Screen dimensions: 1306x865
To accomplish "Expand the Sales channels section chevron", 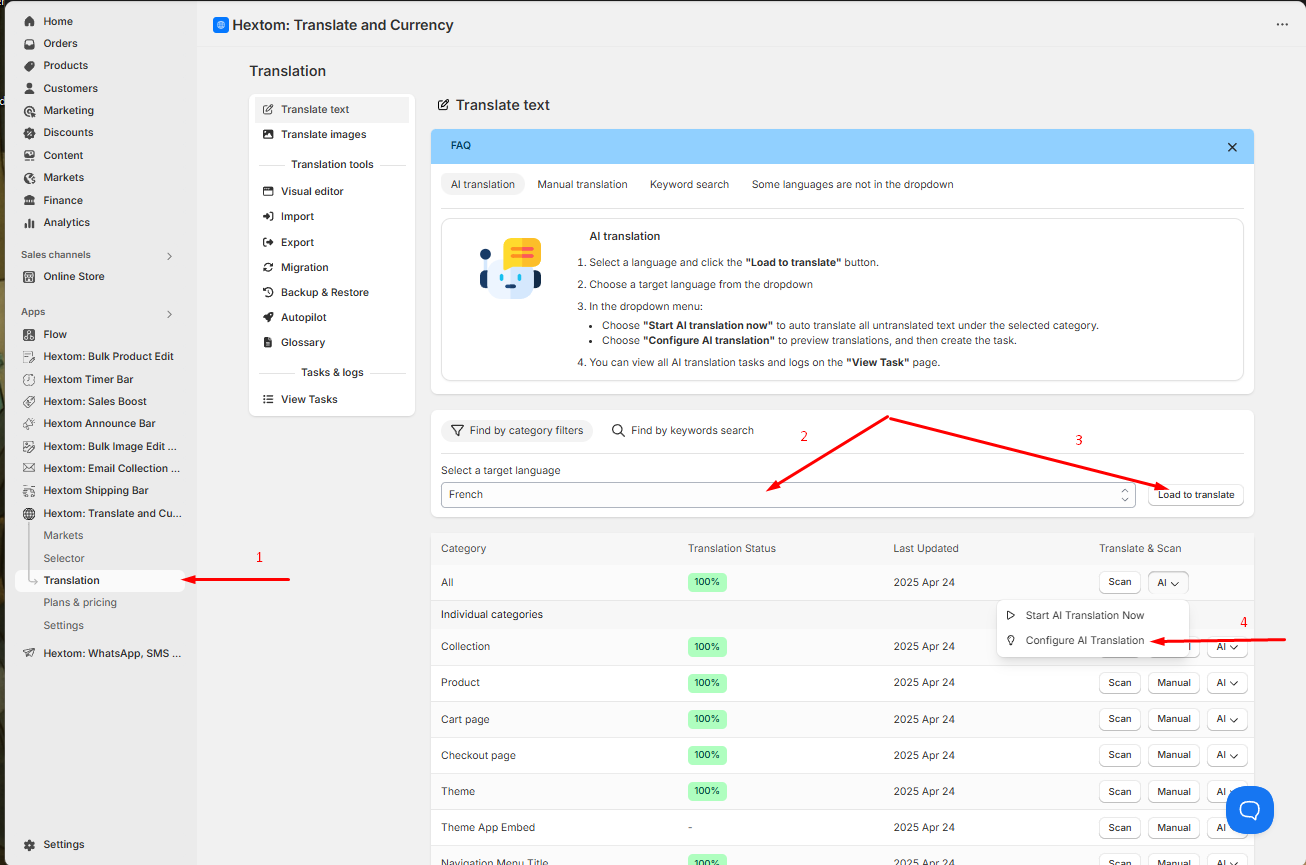I will 169,256.
